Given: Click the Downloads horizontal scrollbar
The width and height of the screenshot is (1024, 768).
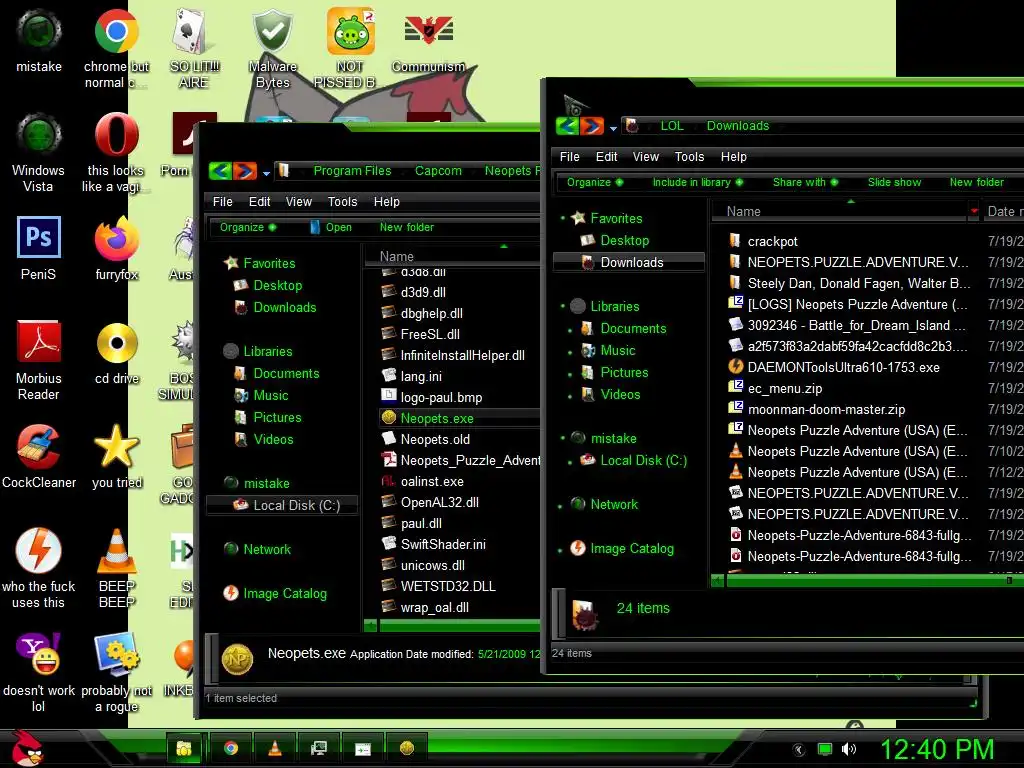Looking at the screenshot, I should point(869,580).
